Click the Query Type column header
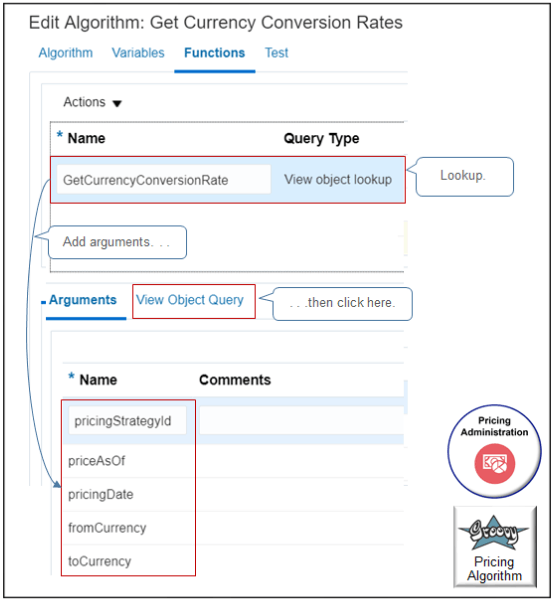 321,138
